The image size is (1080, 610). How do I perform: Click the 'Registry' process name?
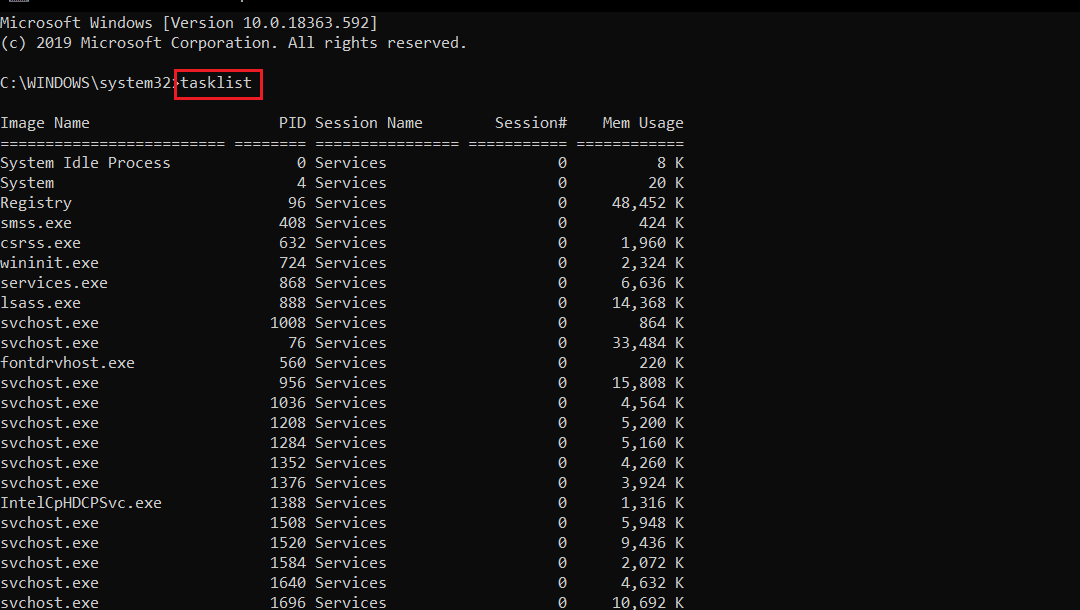tap(36, 203)
